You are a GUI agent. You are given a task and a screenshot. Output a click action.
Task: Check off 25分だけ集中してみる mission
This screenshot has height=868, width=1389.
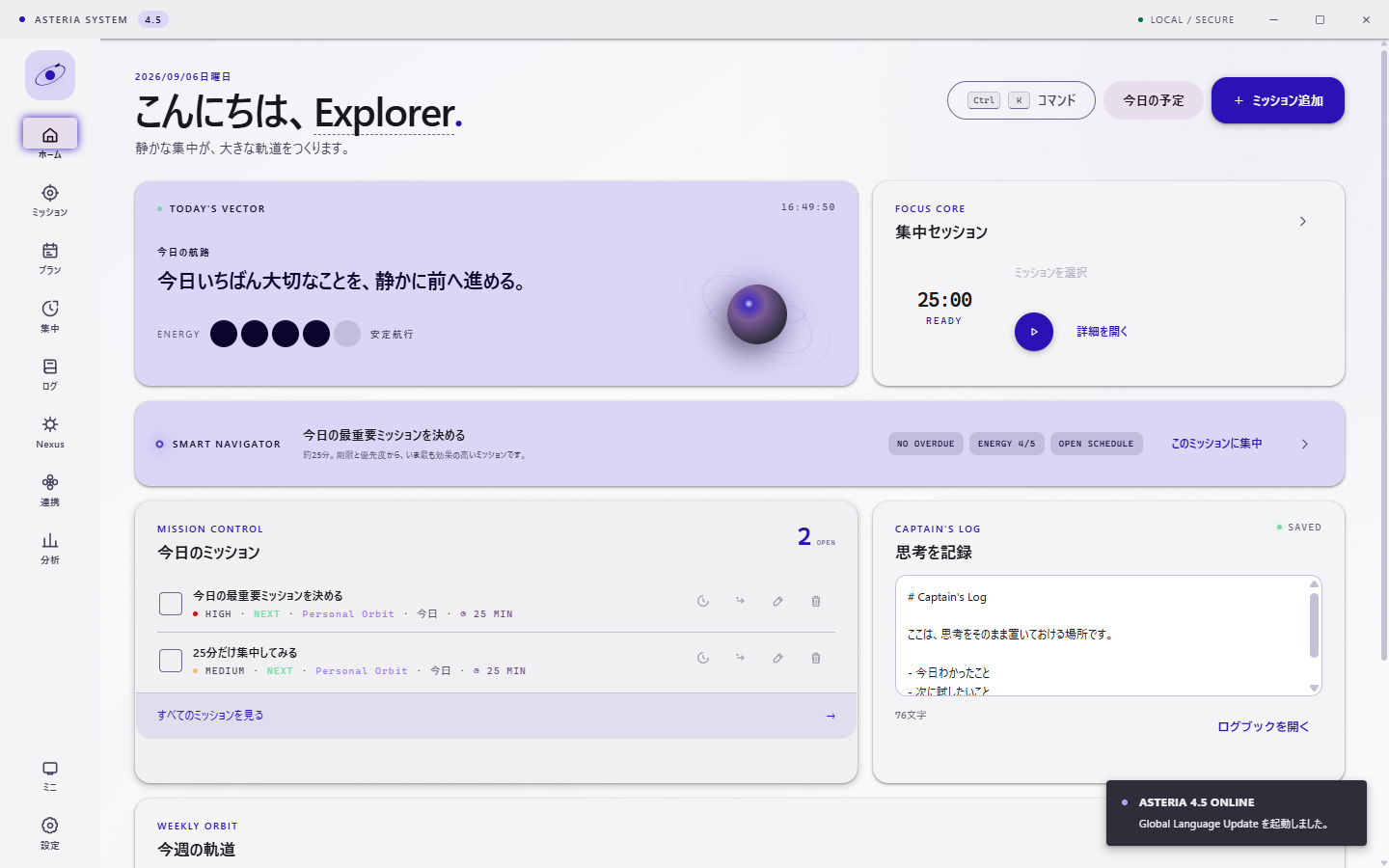point(171,661)
